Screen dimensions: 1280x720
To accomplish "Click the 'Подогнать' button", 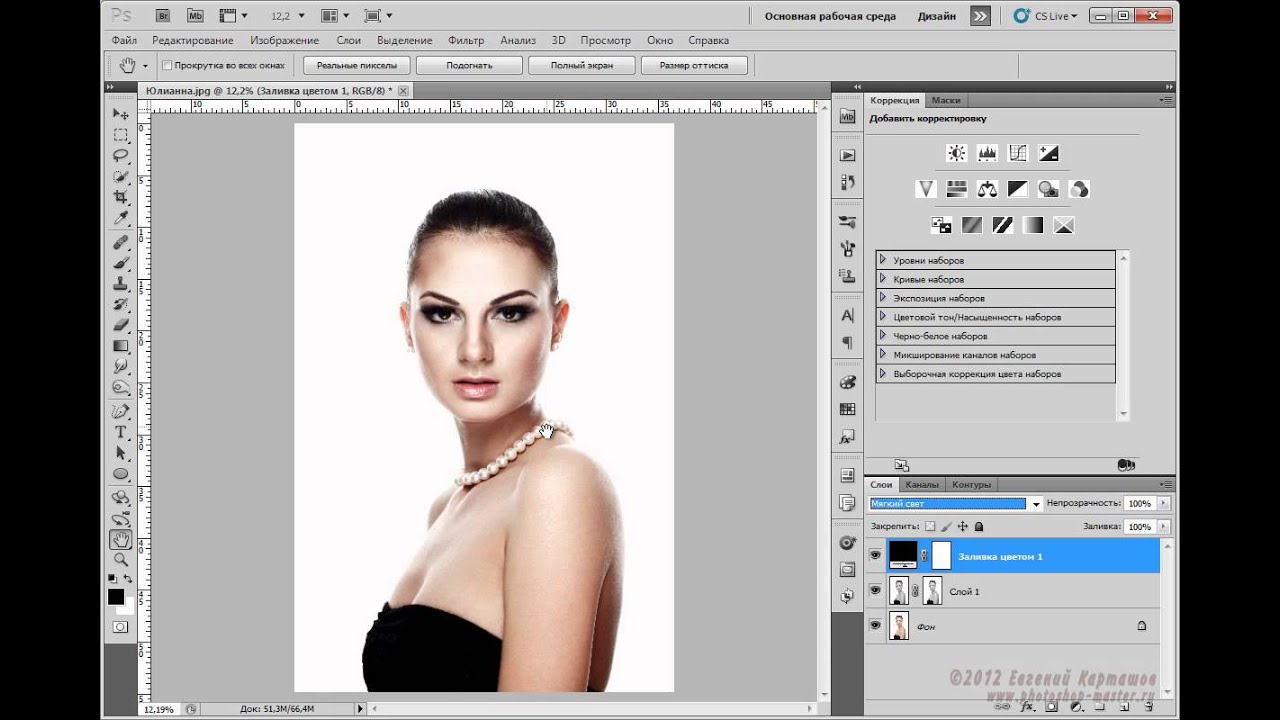I will point(469,65).
